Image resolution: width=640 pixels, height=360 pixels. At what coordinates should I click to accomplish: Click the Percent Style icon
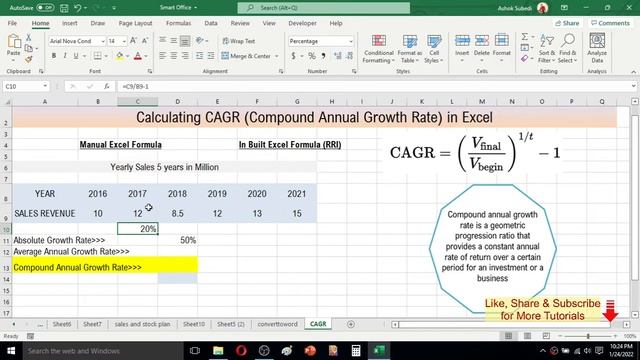(x=312, y=56)
